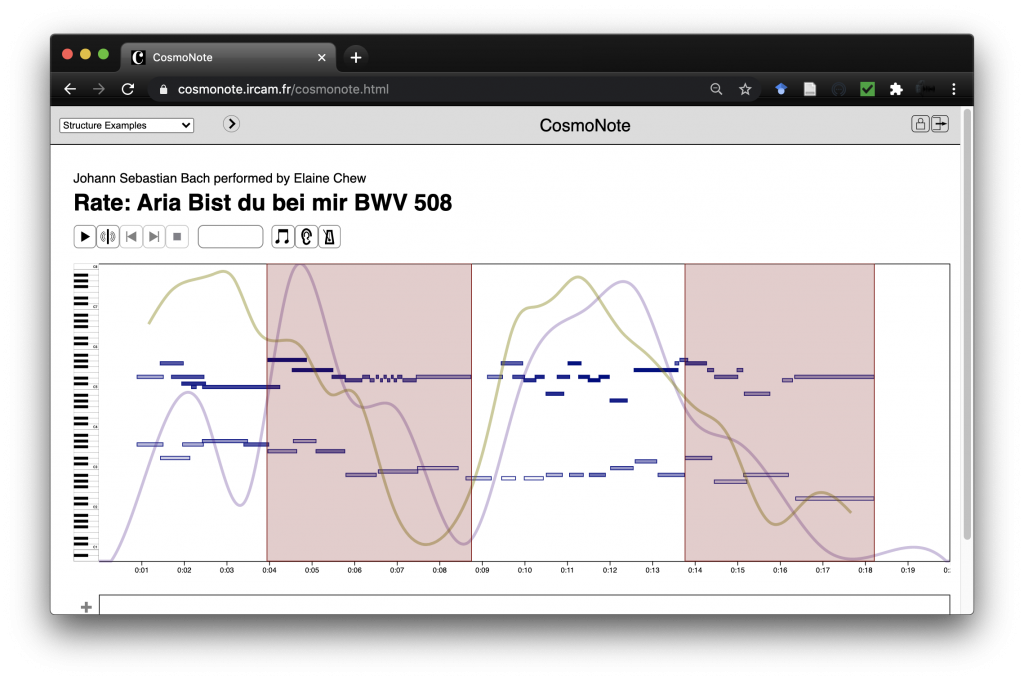Toggle the metronome button
Screen dimensions: 1024x681
click(x=329, y=236)
